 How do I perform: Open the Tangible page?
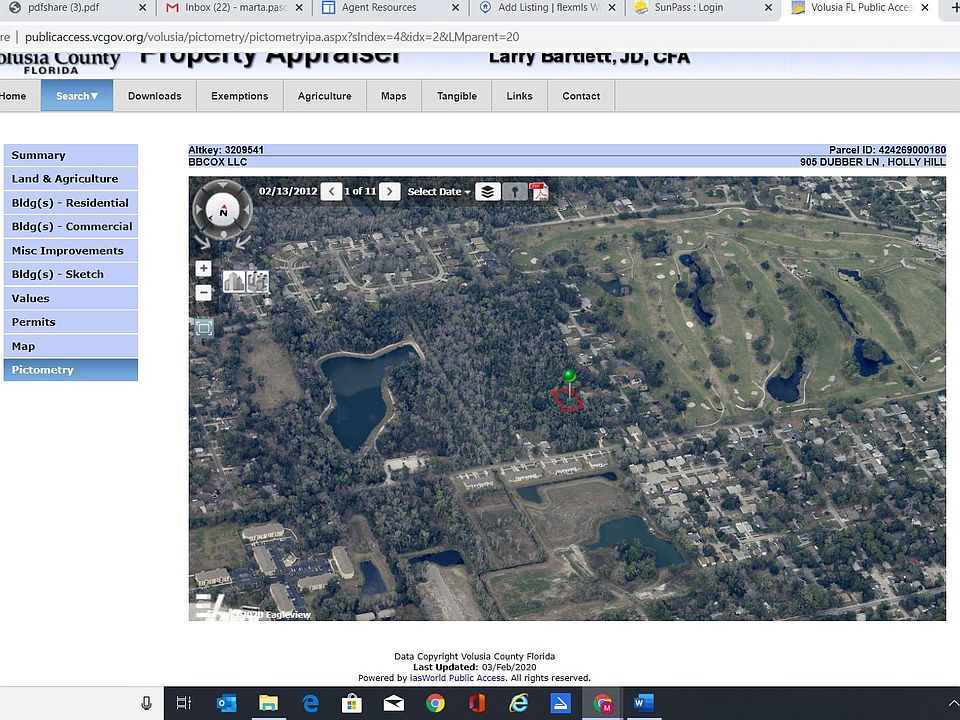pyautogui.click(x=457, y=96)
